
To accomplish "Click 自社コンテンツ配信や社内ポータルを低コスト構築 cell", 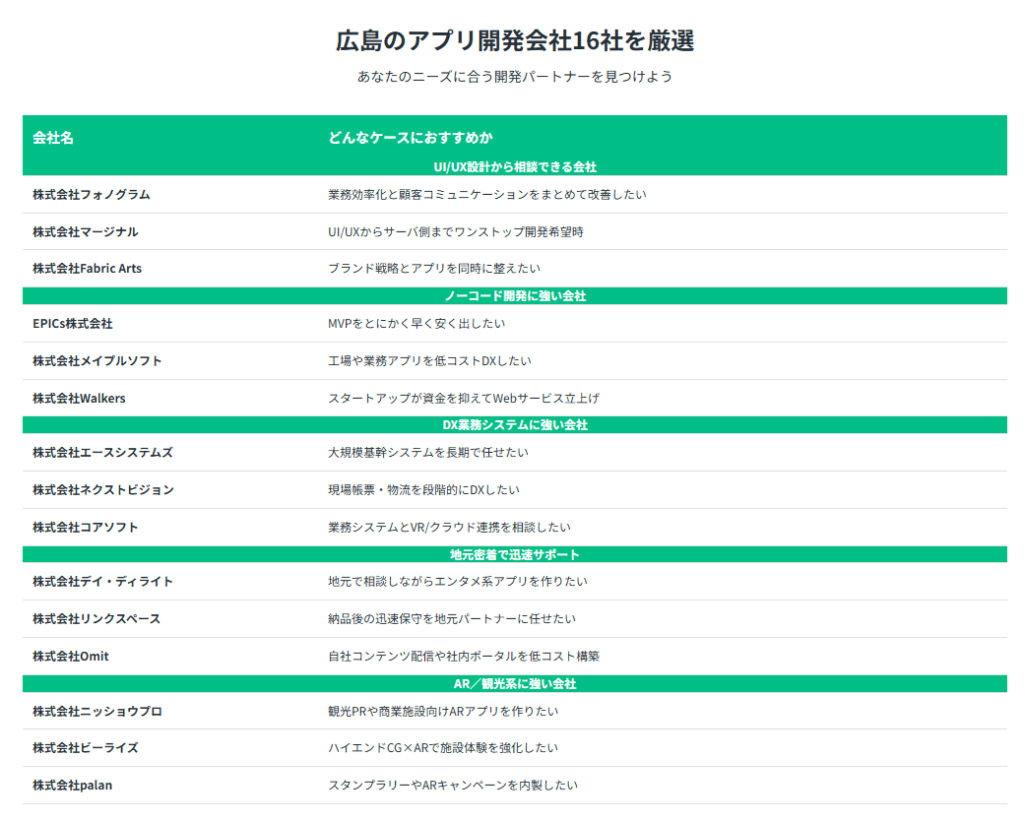I will [x=464, y=656].
